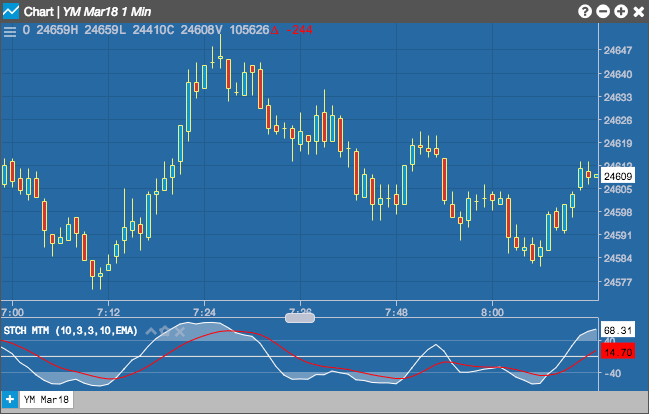The height and width of the screenshot is (414, 649).
Task: Click the 68.31 stochastic value label
Action: tap(618, 330)
